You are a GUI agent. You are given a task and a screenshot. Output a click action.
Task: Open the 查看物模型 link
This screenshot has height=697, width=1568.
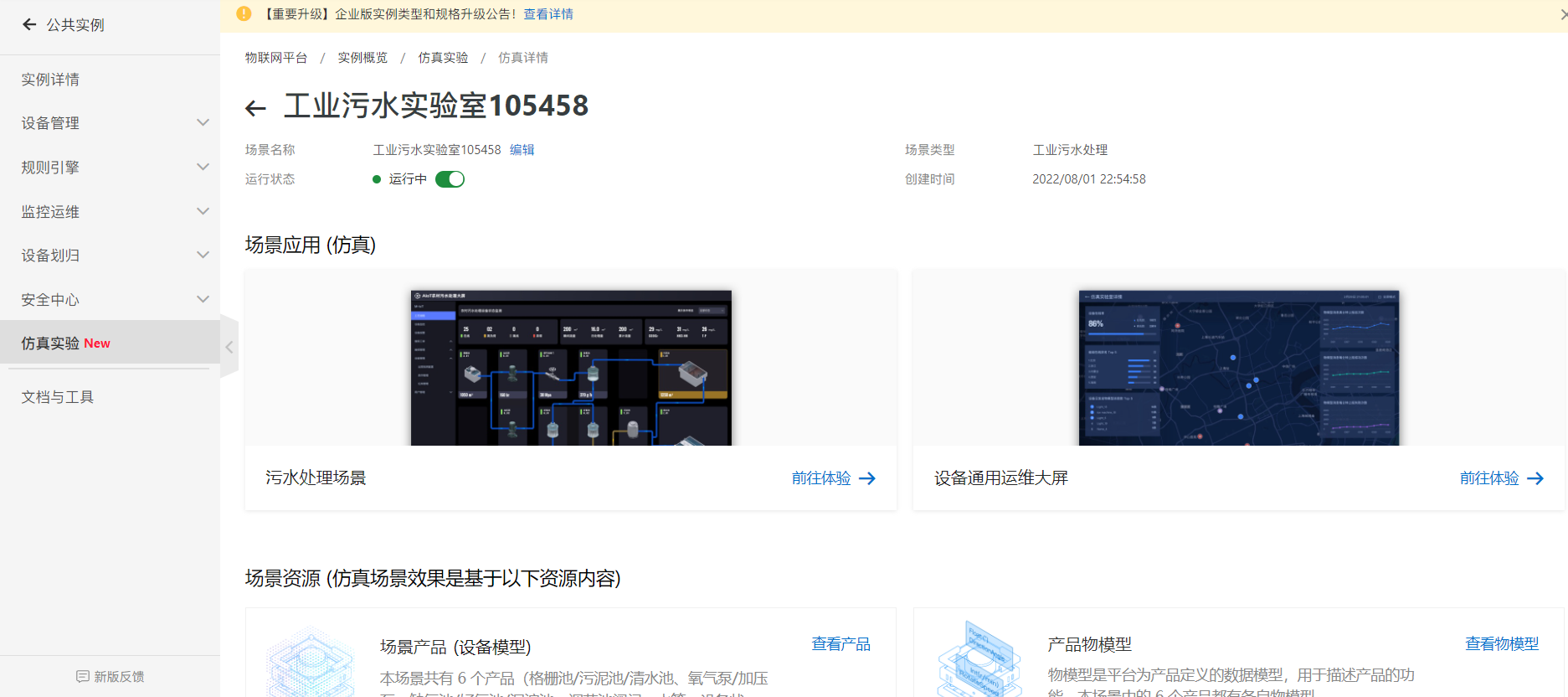point(1502,644)
